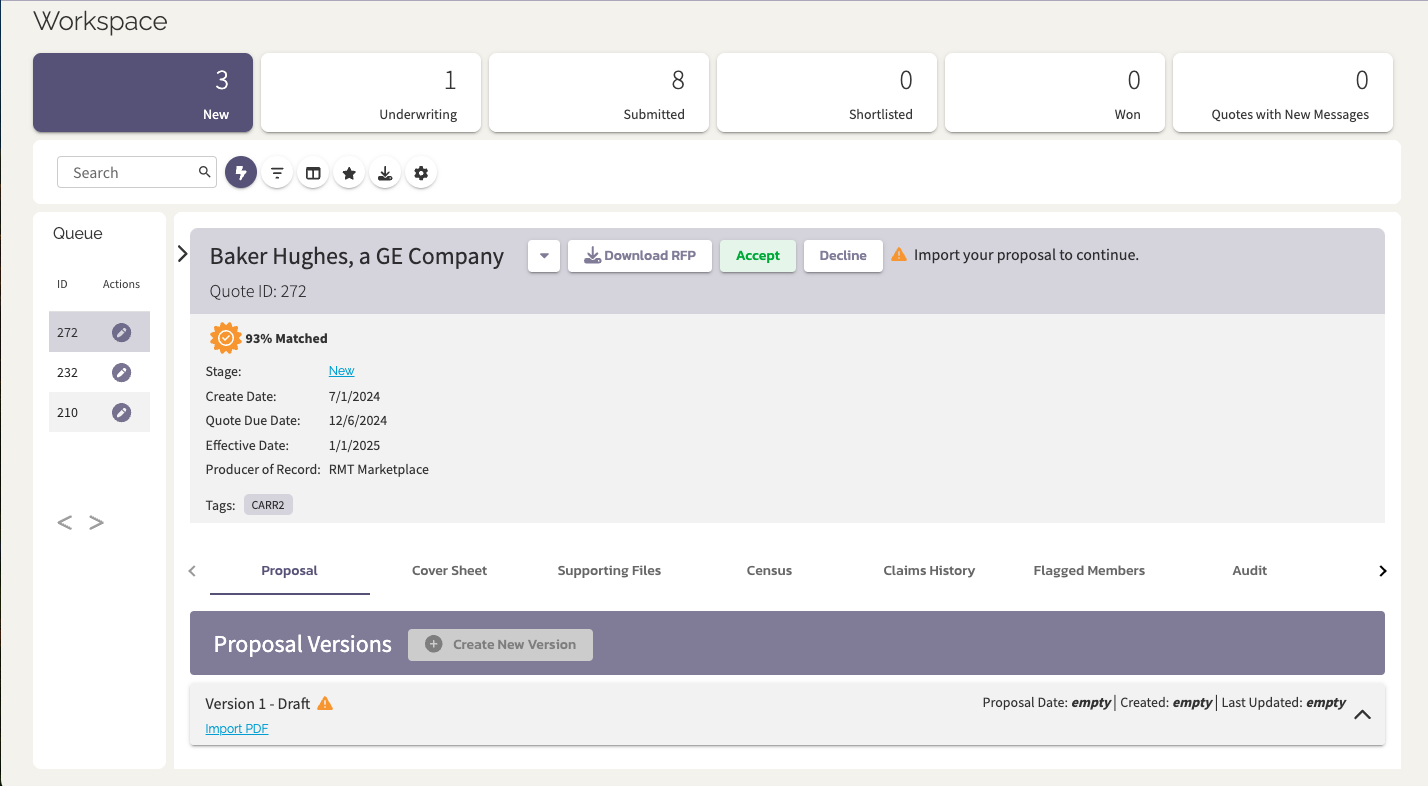Viewport: 1428px width, 786px height.
Task: Collapse the Version 1 - Draft panel
Action: (1362, 715)
